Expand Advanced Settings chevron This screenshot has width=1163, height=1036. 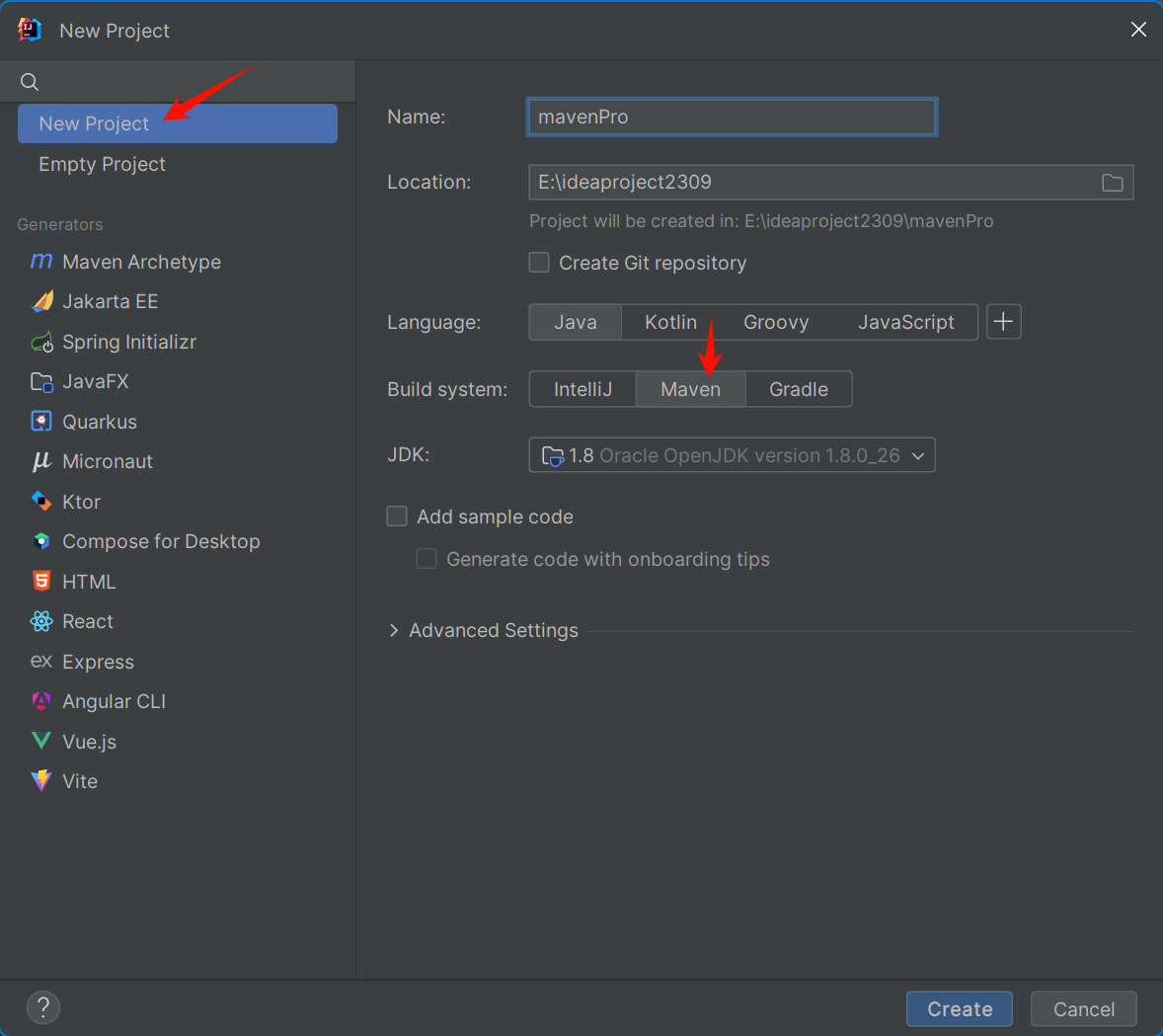click(x=394, y=630)
